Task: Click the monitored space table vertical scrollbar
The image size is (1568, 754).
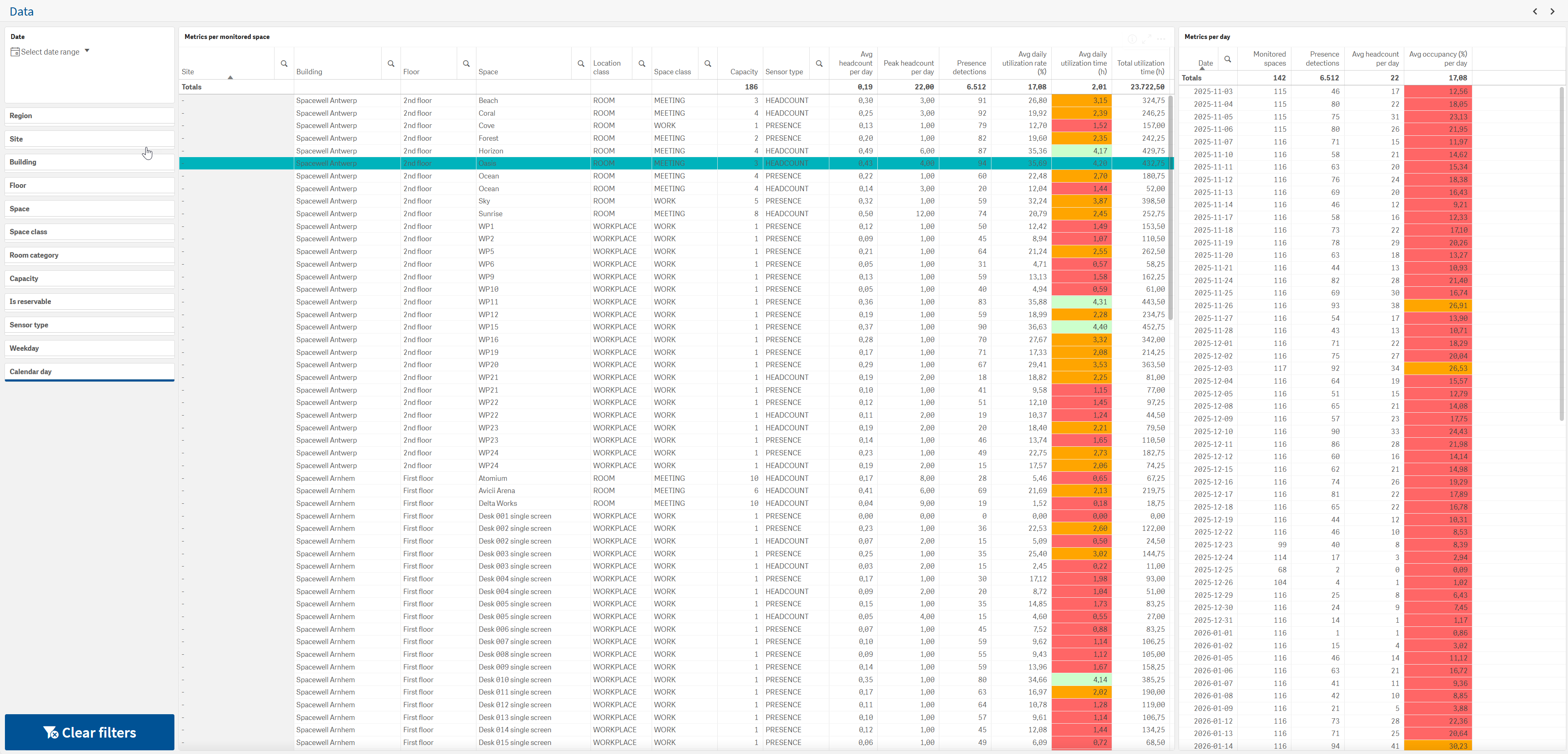Action: 1170,207
